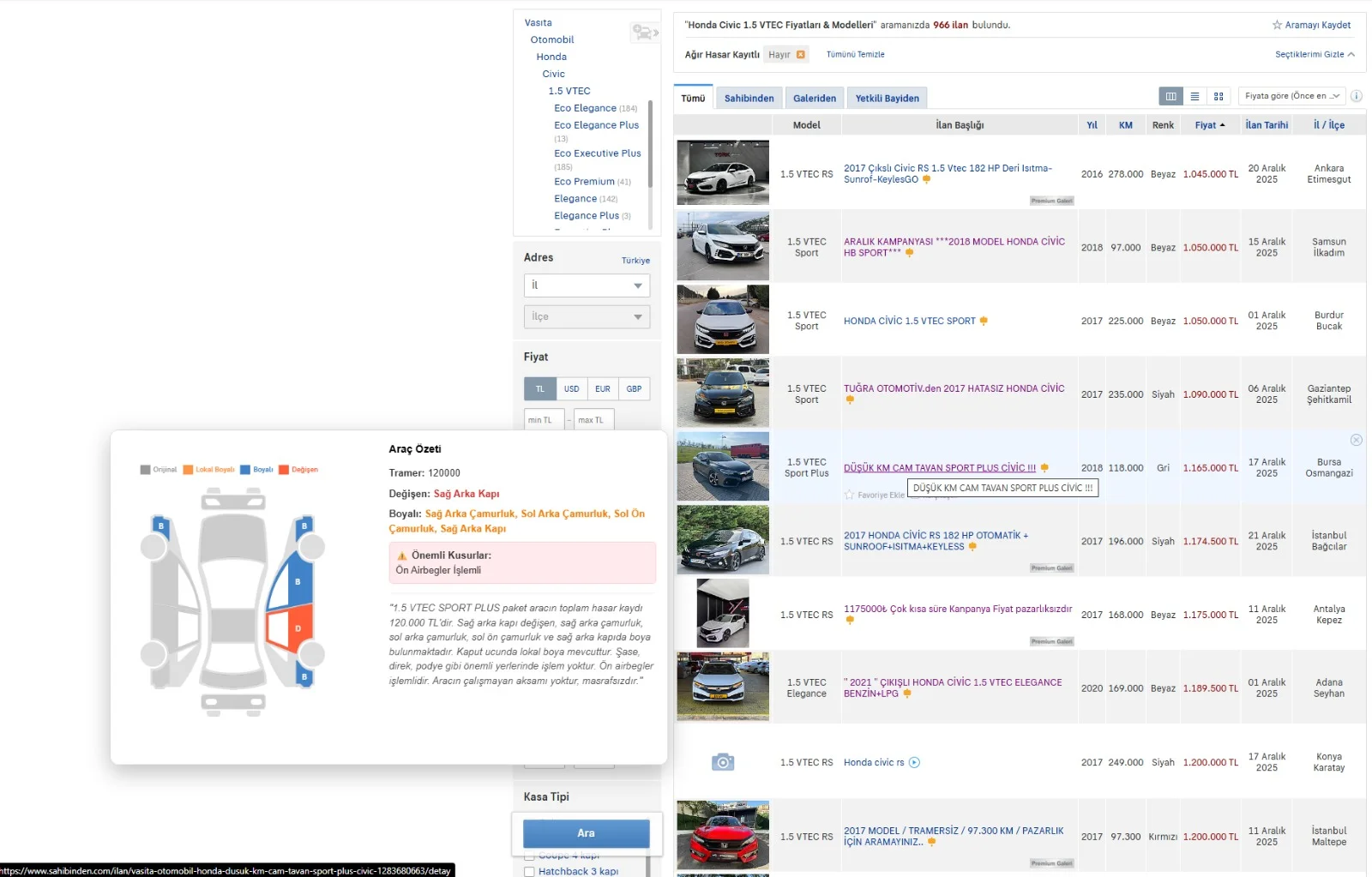
Task: Open the 'DÜŞÜK KM CAM TAVAN SPORT PLUS CİVİC' listing
Action: click(940, 468)
